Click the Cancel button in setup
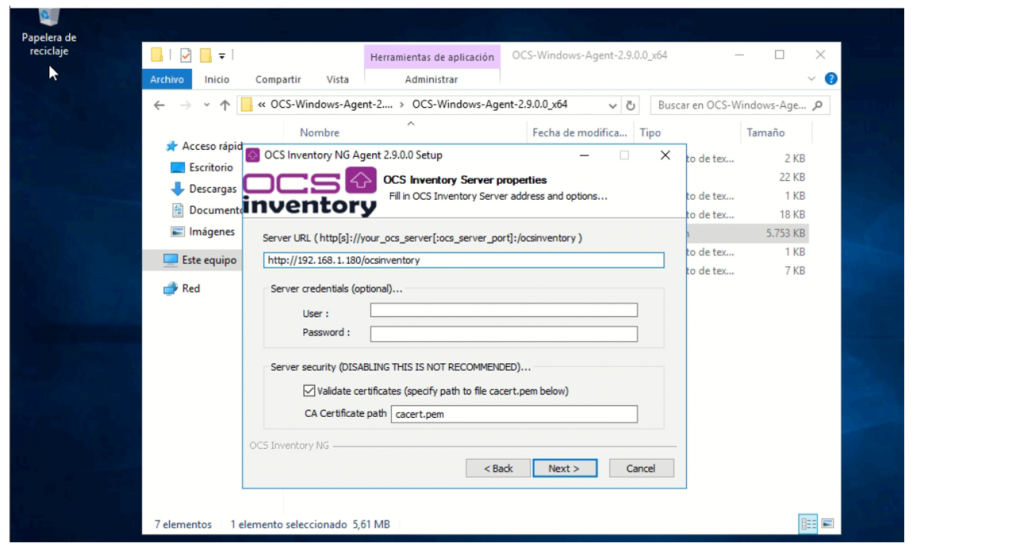Screen dimensions: 1024x551 coord(641,468)
